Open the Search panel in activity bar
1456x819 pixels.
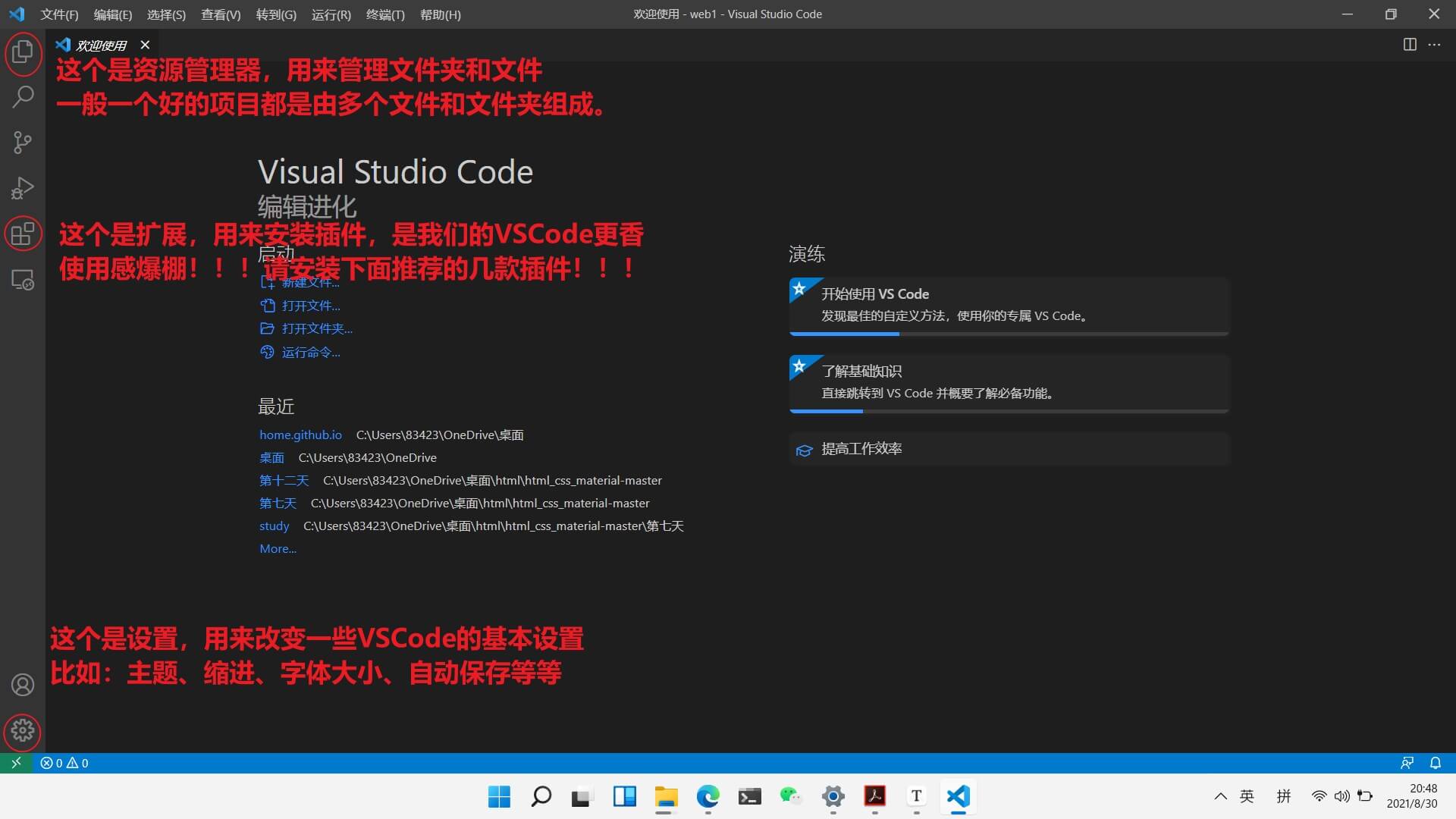23,96
